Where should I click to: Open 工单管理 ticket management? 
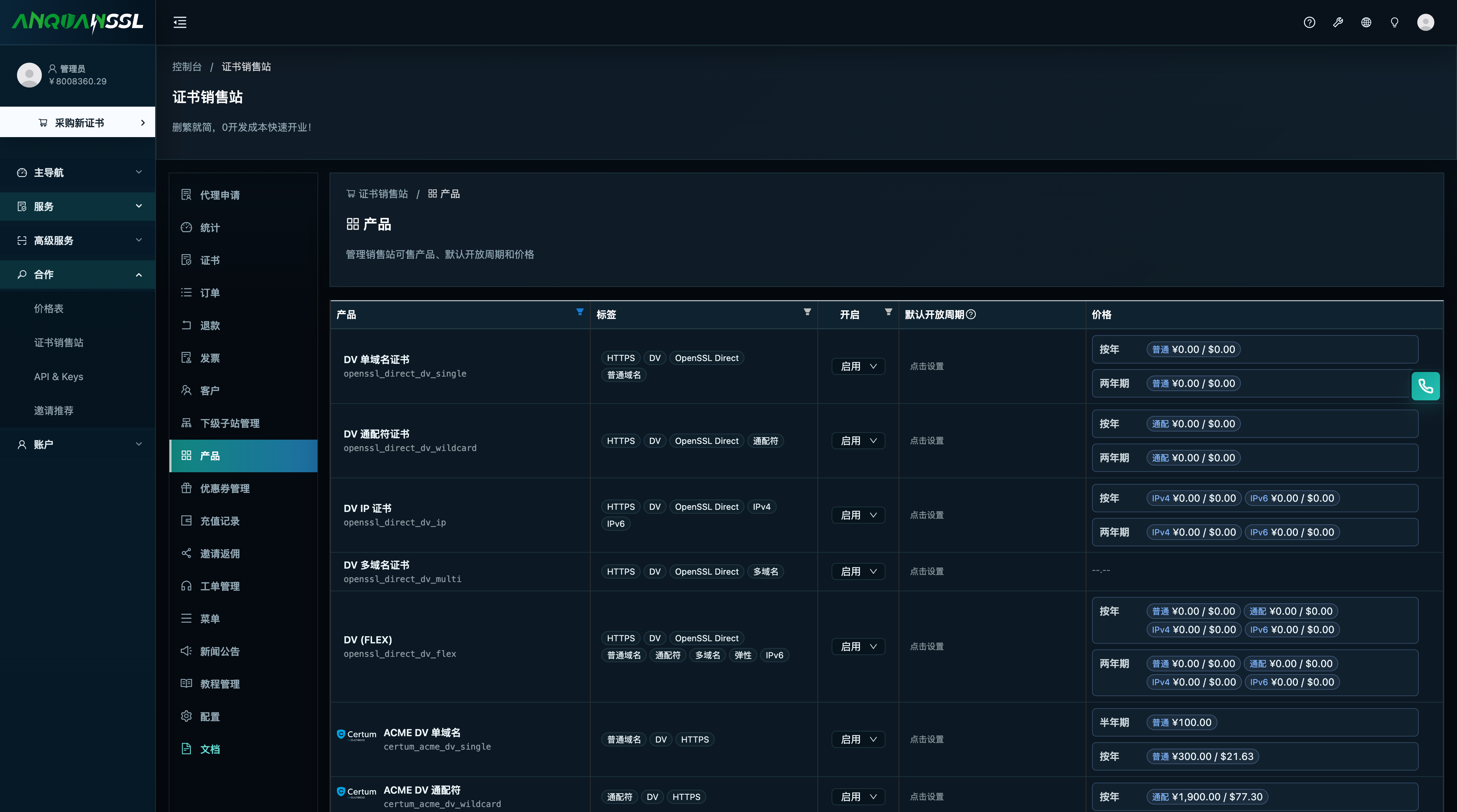coord(243,586)
